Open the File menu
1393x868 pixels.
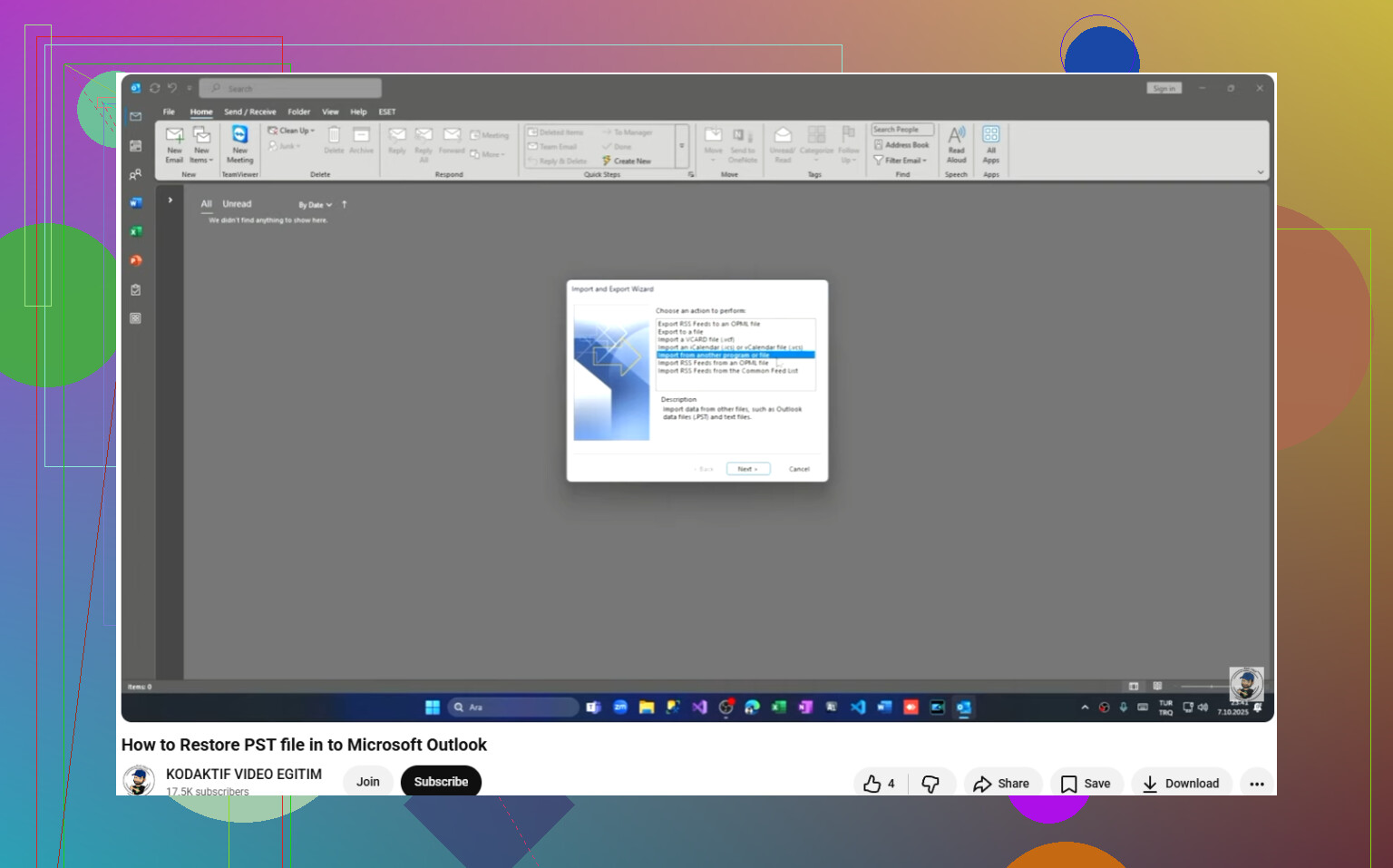[x=169, y=112]
